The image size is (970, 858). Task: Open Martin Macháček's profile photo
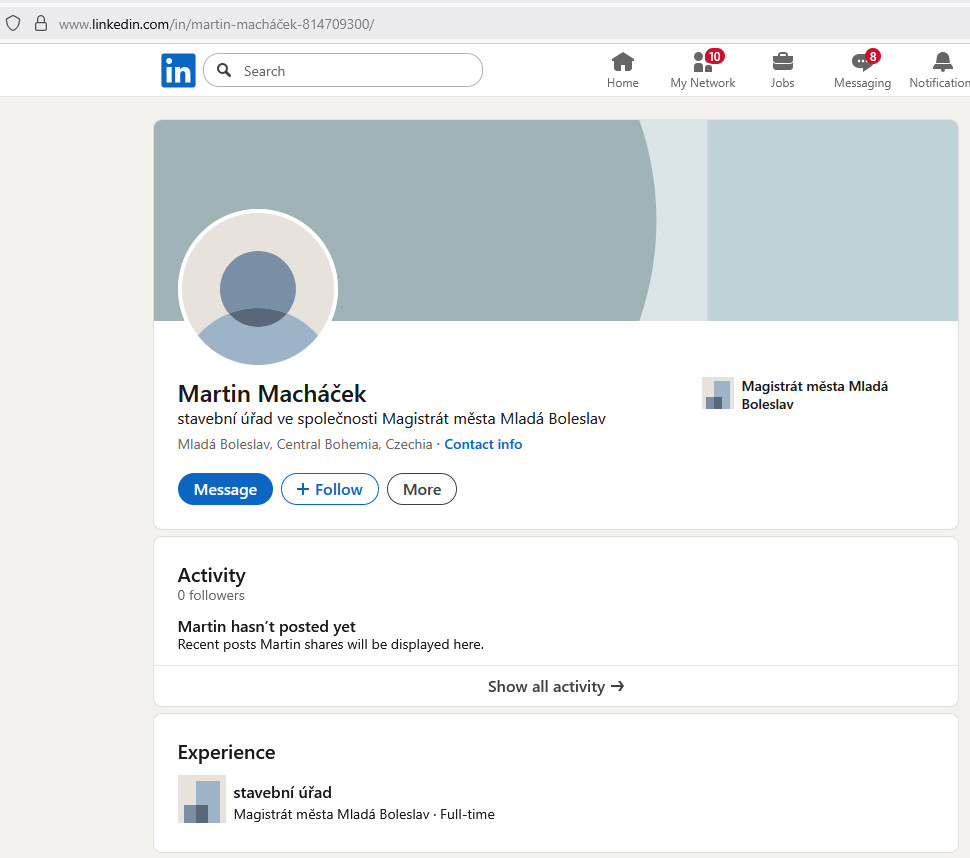[x=258, y=290]
